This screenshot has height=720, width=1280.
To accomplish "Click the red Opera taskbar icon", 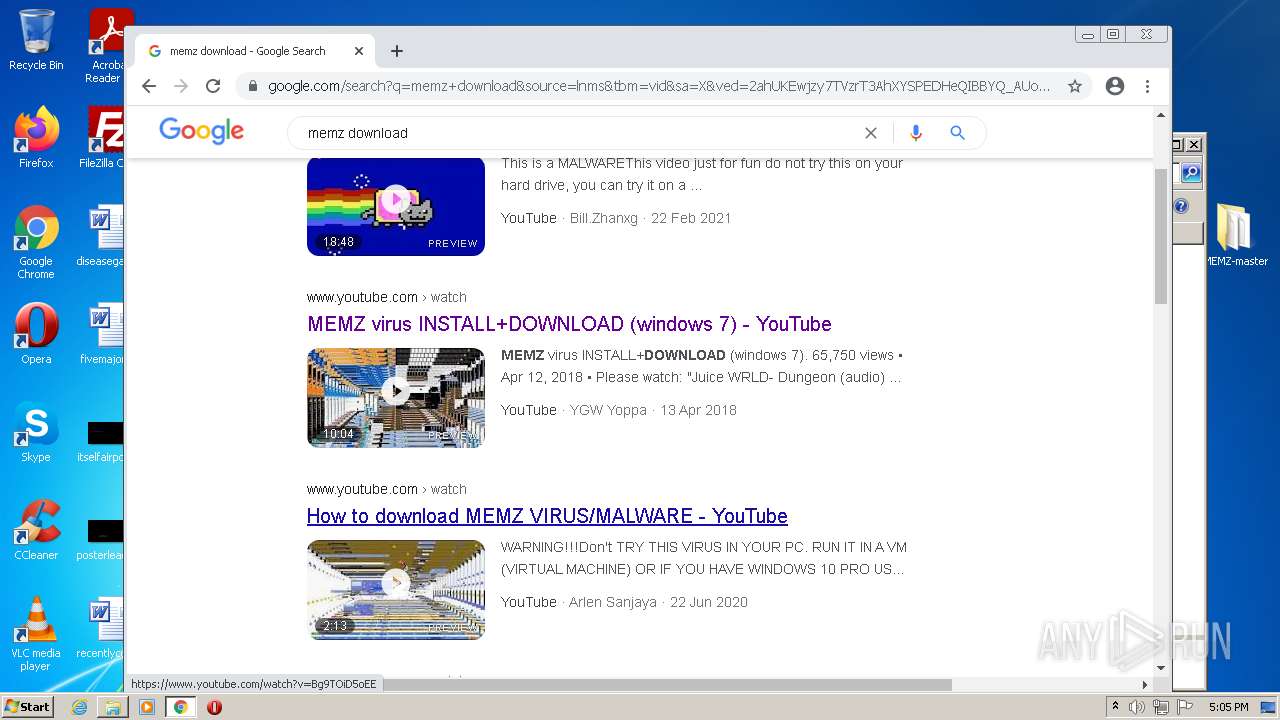I will point(214,707).
